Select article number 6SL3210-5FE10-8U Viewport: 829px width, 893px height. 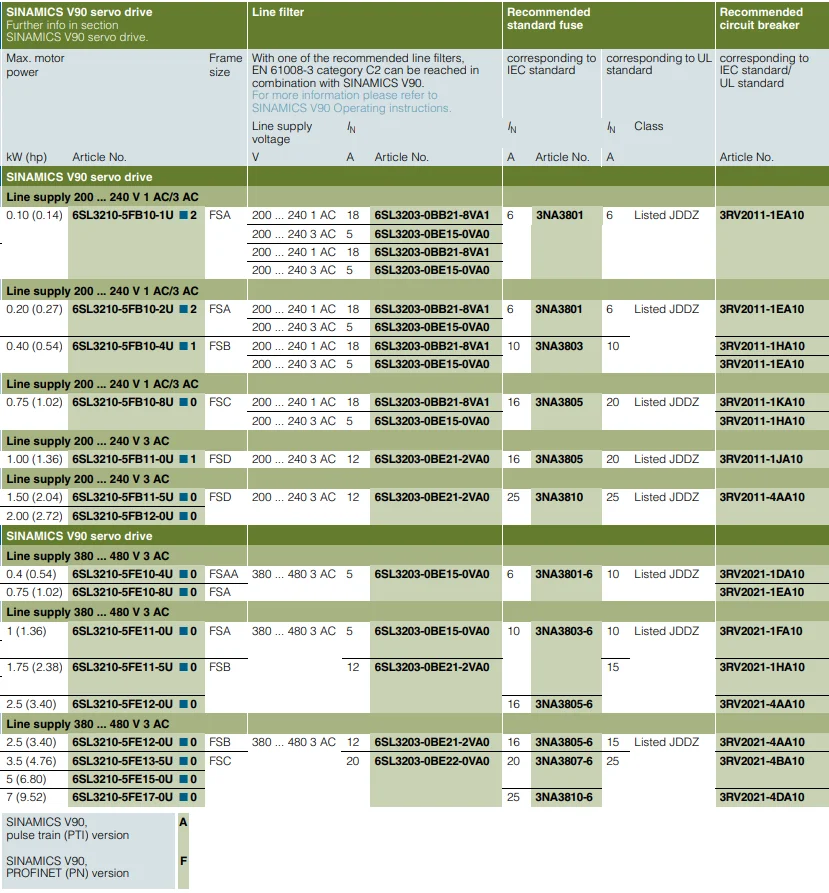[x=122, y=592]
